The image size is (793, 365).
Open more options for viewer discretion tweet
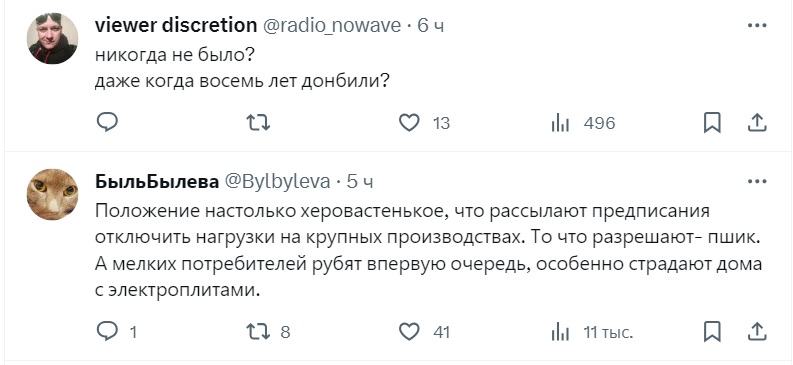[x=757, y=25]
